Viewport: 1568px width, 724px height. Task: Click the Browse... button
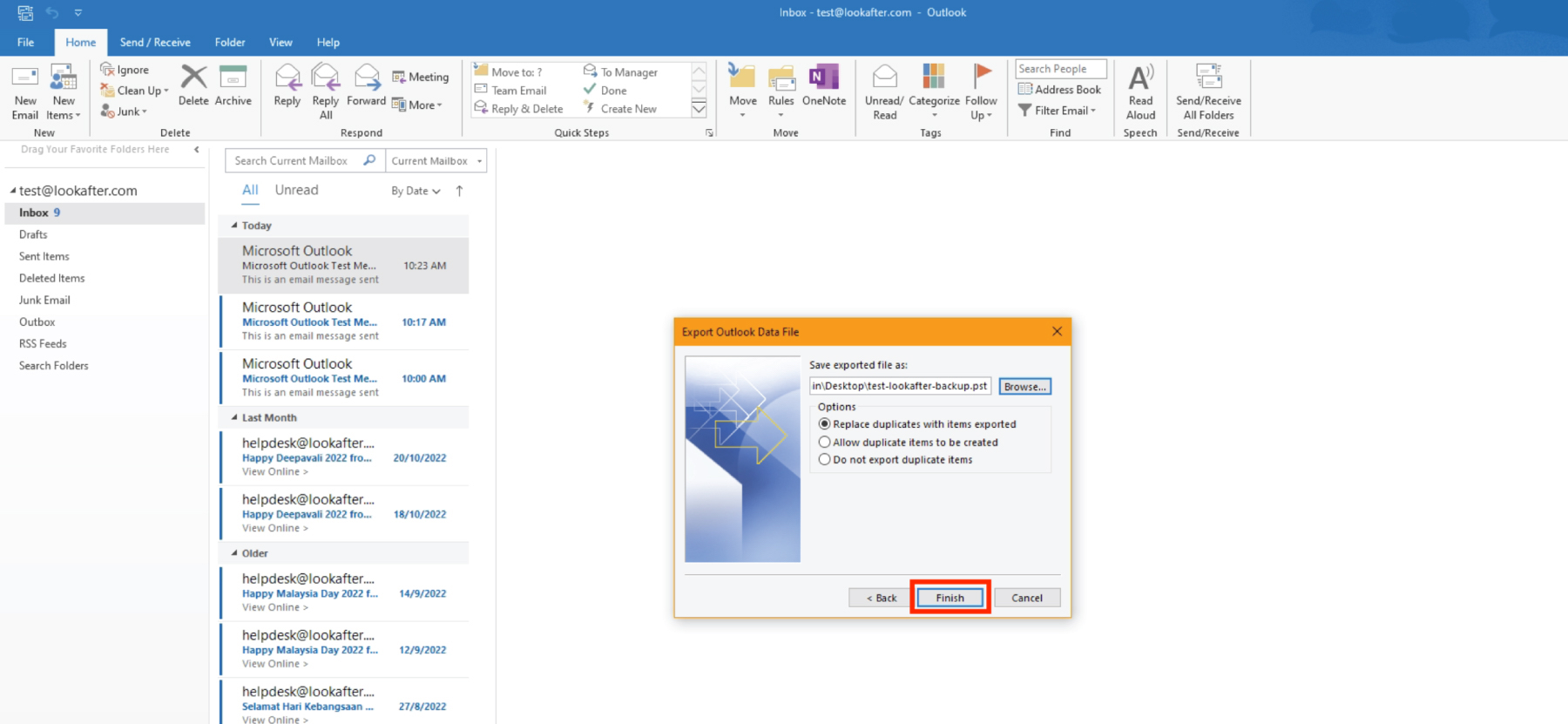point(1024,387)
